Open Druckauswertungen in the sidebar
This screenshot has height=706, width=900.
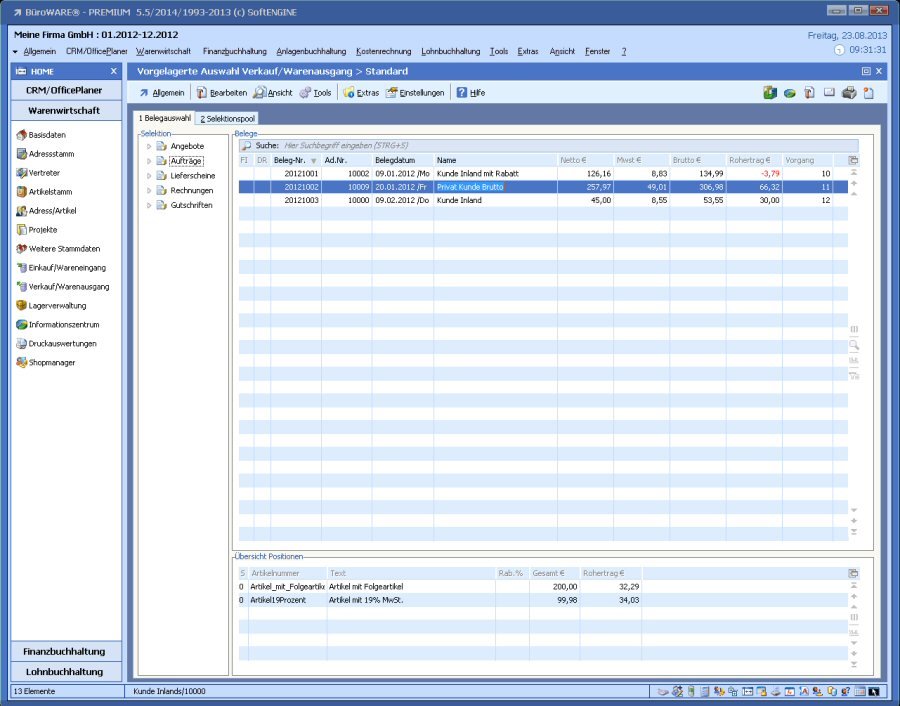coord(62,344)
